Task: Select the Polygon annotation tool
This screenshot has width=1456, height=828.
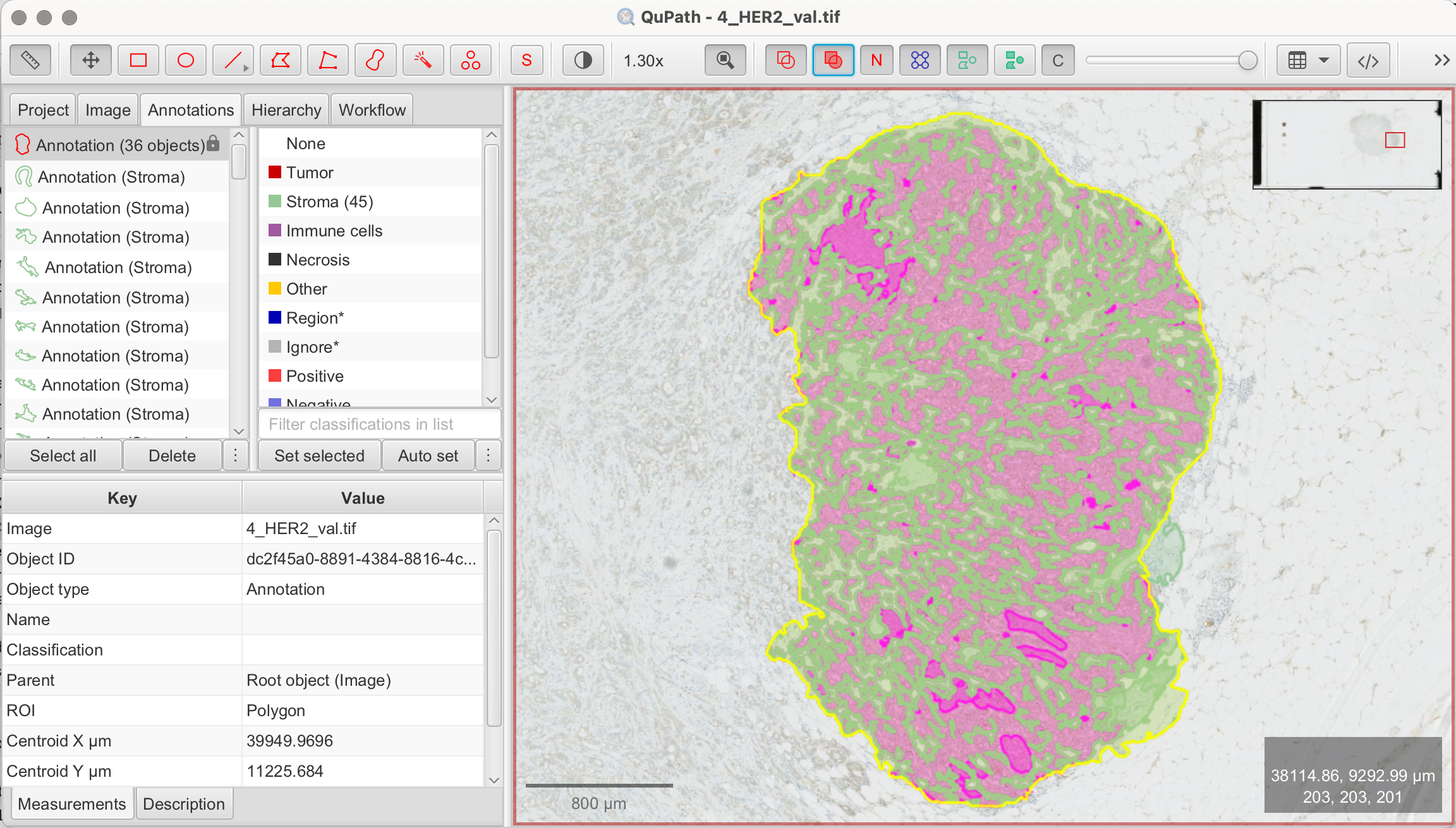Action: 281,61
